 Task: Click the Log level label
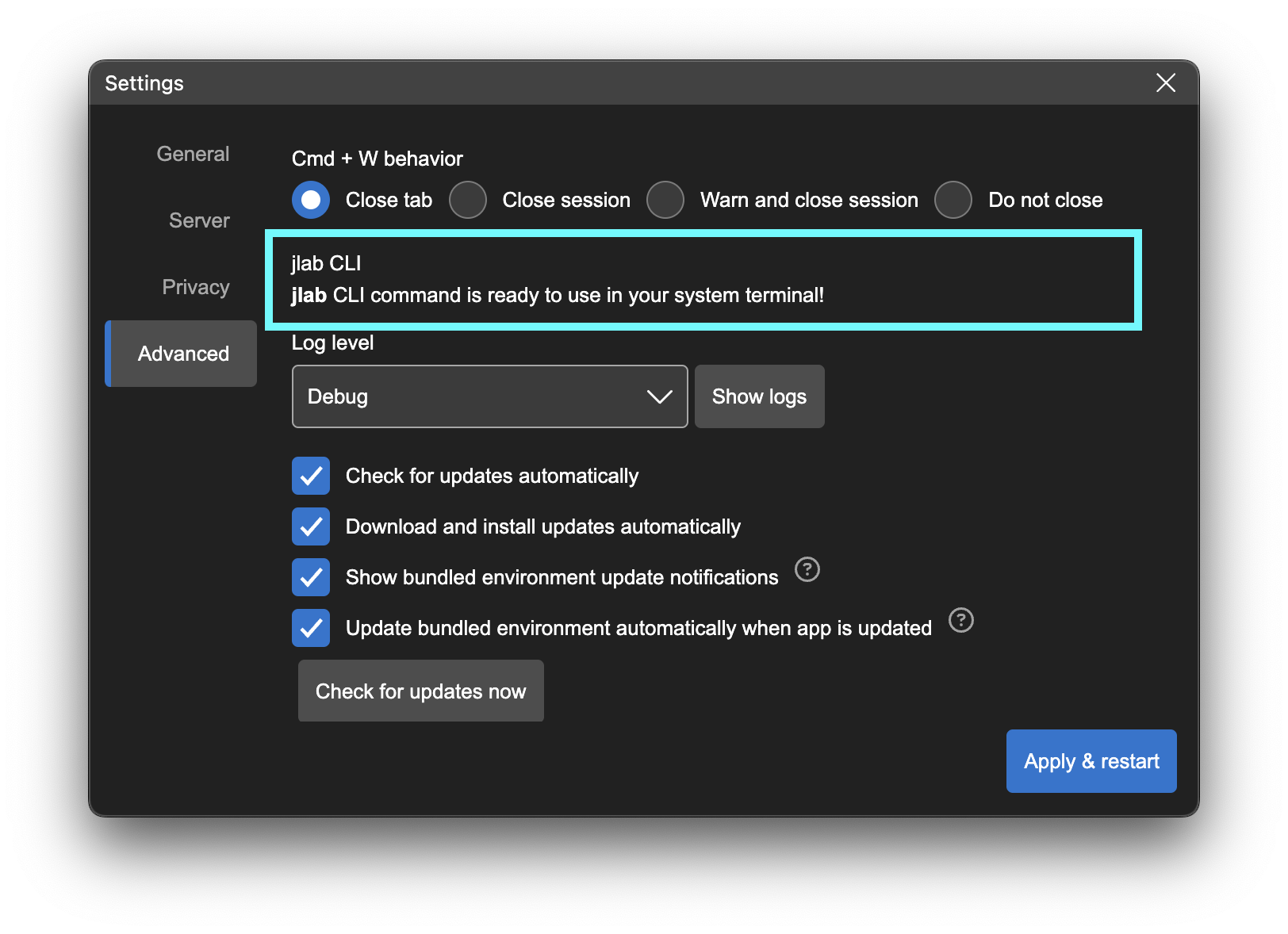(332, 343)
